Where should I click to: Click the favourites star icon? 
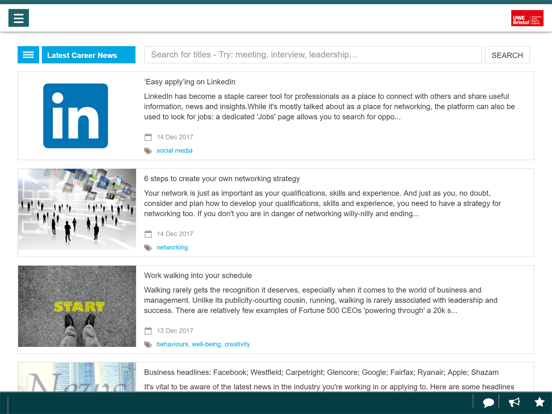539,402
